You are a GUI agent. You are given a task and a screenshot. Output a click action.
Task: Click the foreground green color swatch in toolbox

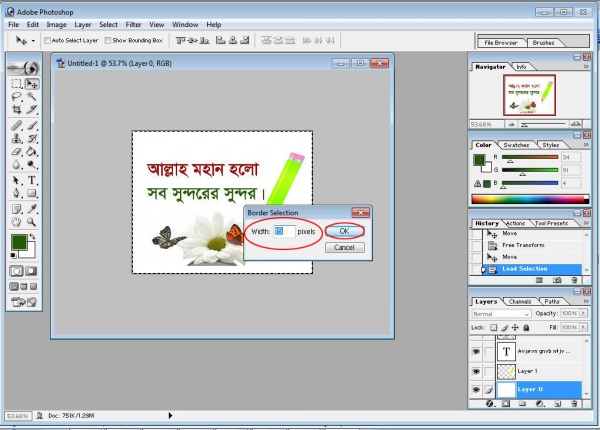click(19, 242)
